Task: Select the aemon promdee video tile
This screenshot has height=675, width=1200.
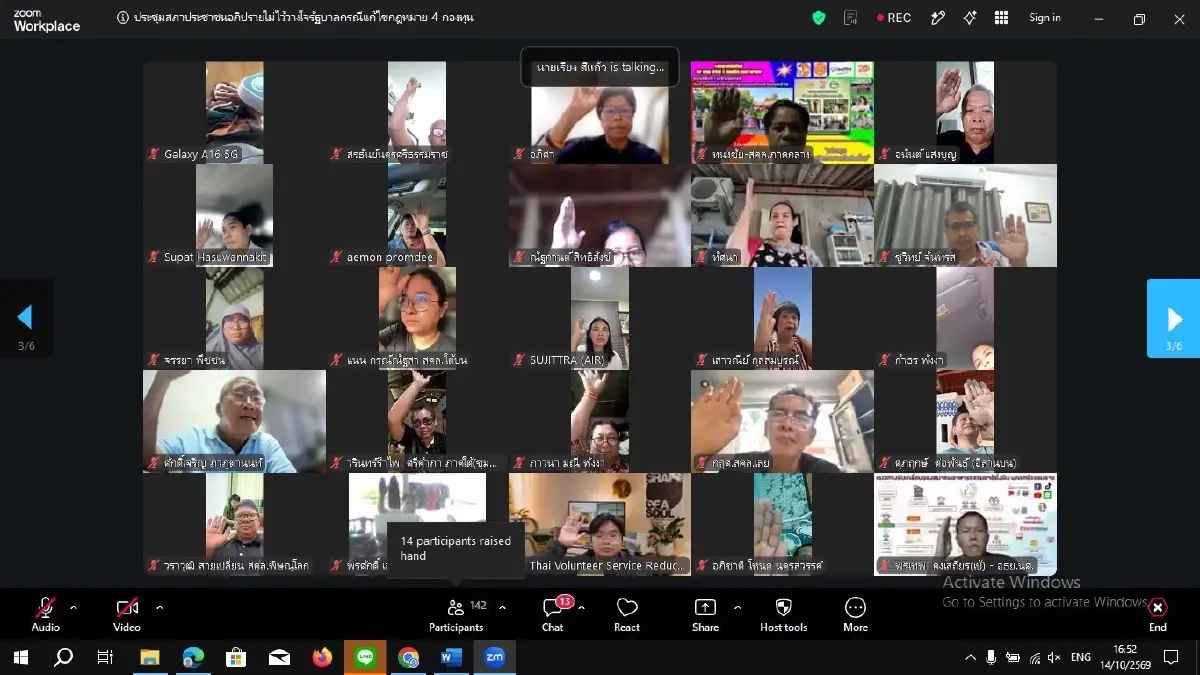Action: tap(417, 215)
